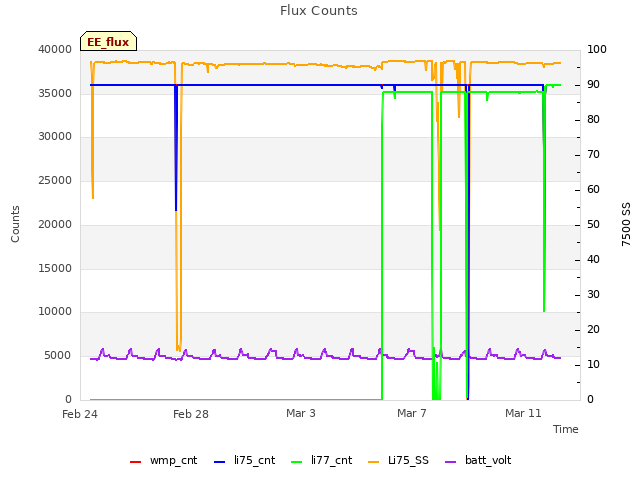Screen dimensions: 640x480
Task: Click the 70 right axis value
Action: pos(593,154)
